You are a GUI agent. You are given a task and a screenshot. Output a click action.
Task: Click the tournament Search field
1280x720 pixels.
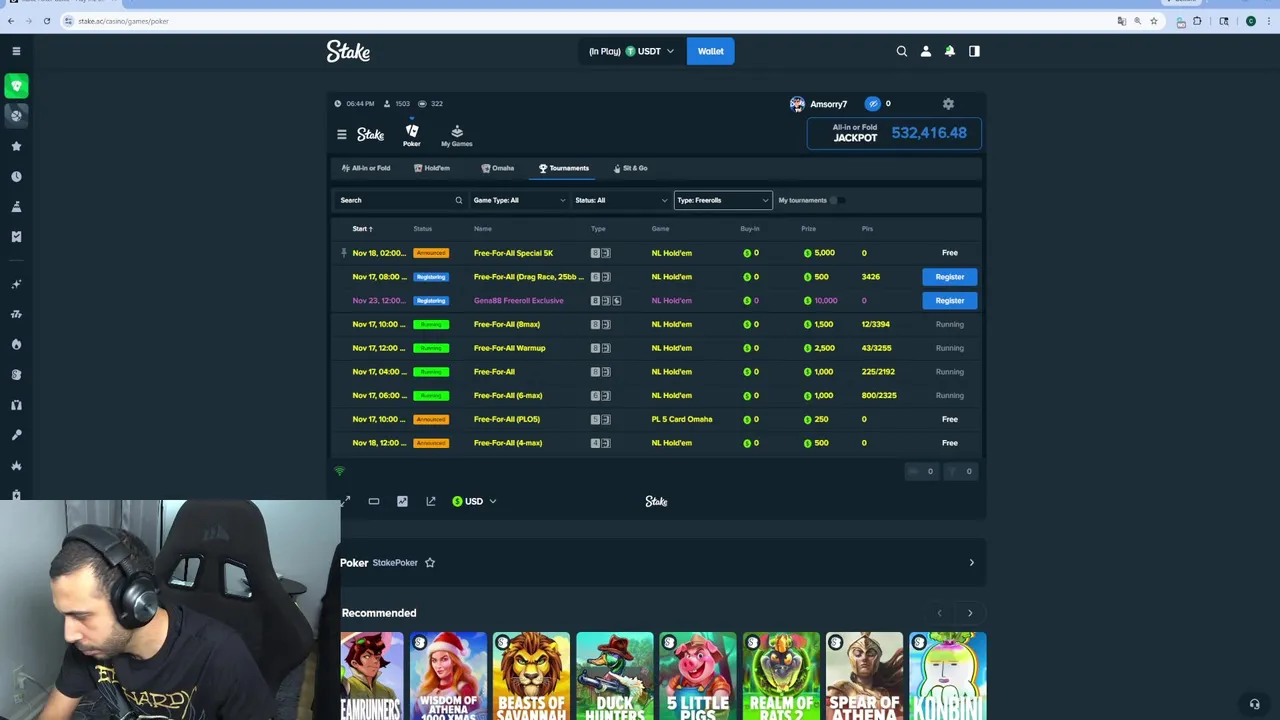point(401,200)
